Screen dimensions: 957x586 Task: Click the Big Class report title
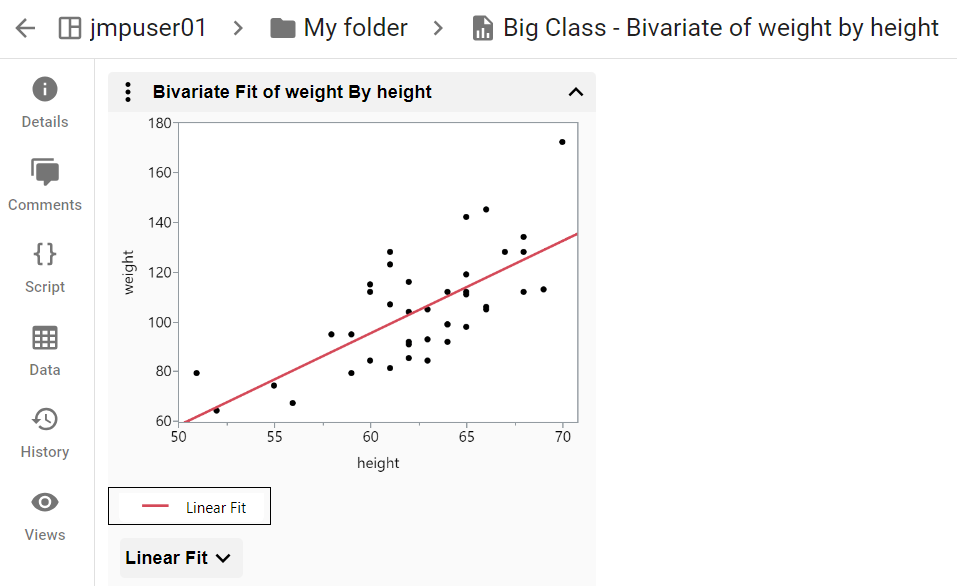pos(720,28)
